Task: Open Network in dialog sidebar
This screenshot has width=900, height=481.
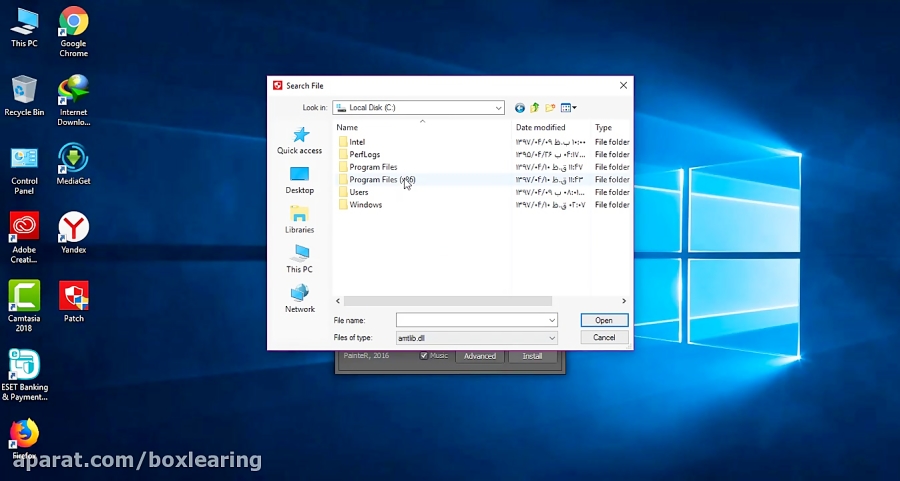Action: point(300,300)
